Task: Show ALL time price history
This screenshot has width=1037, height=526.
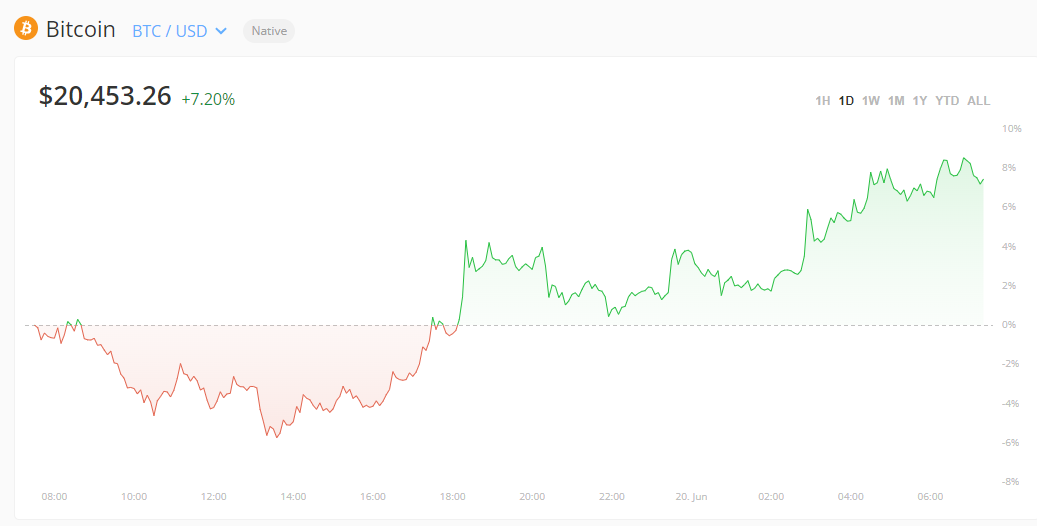Action: point(978,101)
